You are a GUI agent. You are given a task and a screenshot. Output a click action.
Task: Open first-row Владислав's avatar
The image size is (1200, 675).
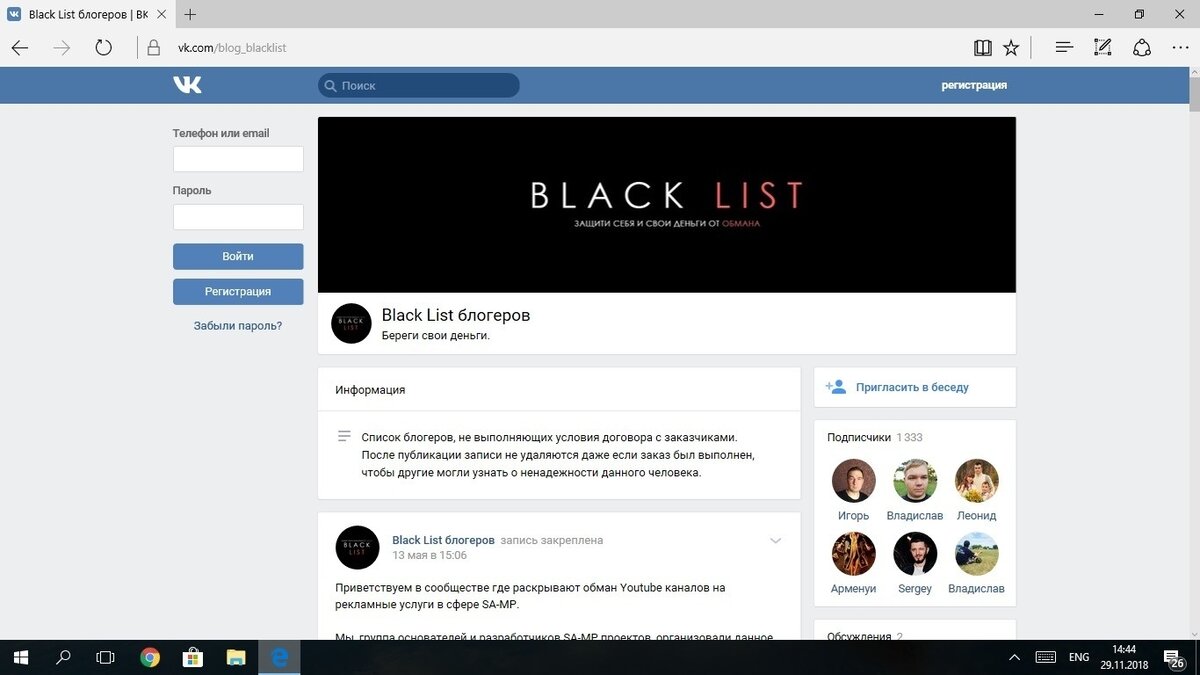pyautogui.click(x=915, y=481)
